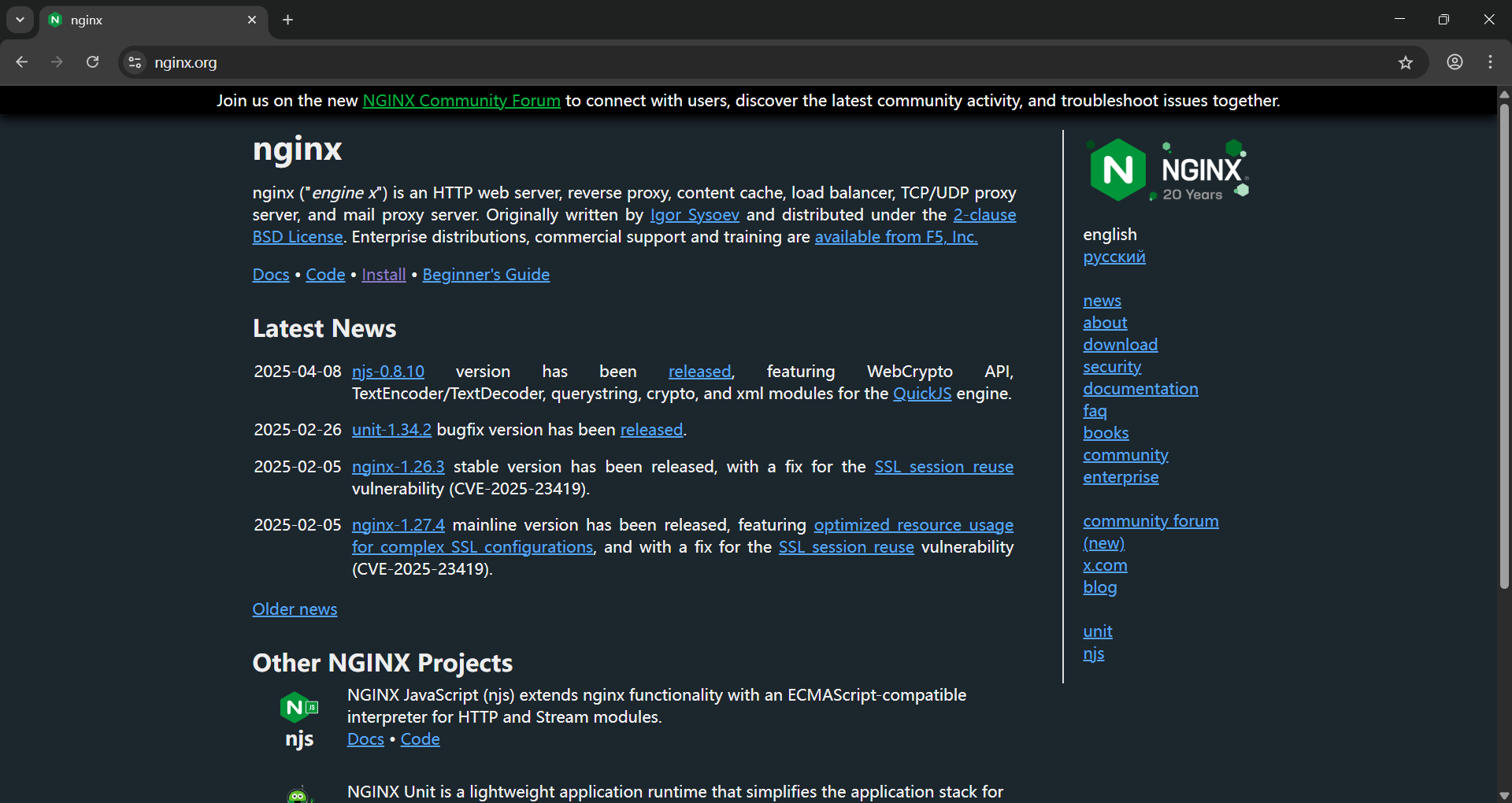Open the unit sidebar link
Viewport: 1512px width, 803px height.
[1097, 631]
